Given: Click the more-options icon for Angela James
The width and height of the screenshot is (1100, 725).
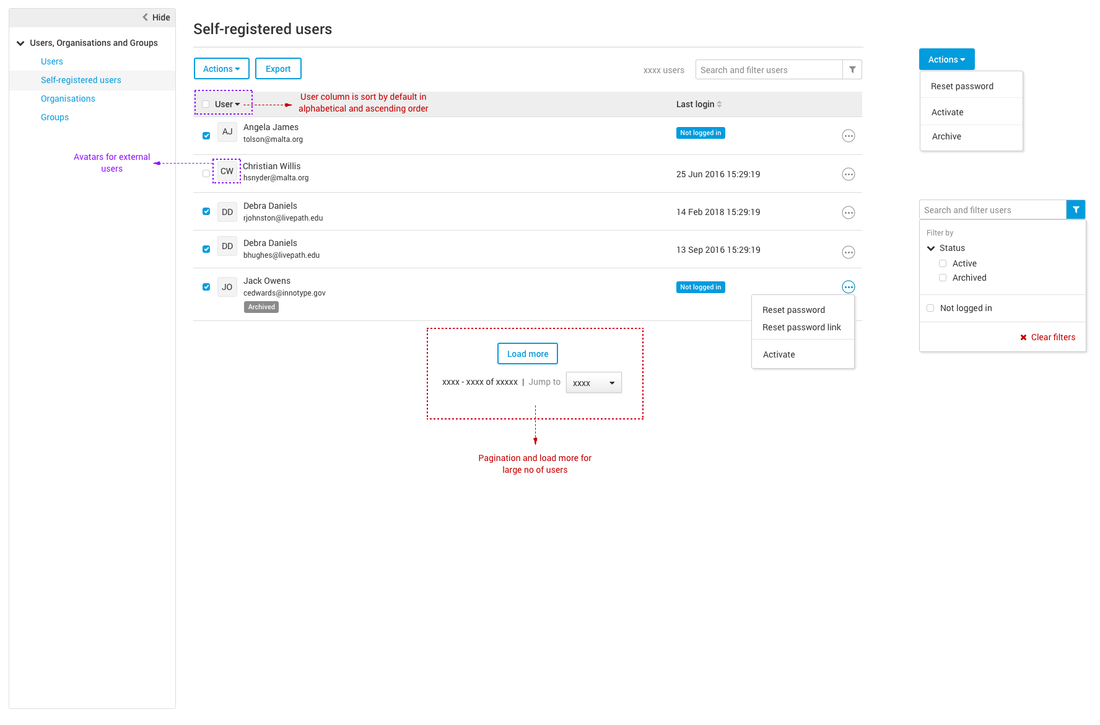Looking at the screenshot, I should coord(848,136).
